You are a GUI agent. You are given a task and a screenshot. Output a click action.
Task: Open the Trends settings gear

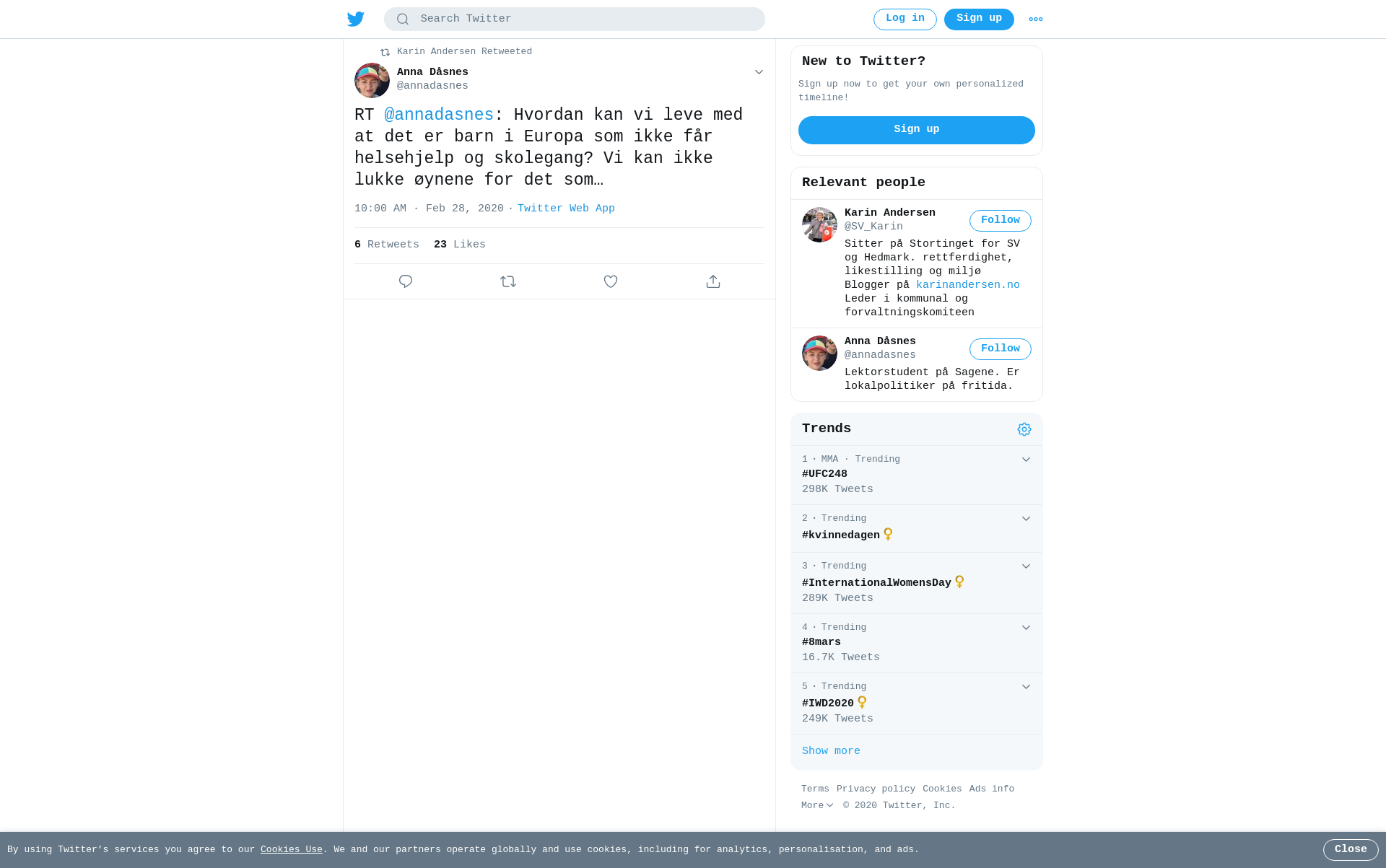pos(1024,429)
